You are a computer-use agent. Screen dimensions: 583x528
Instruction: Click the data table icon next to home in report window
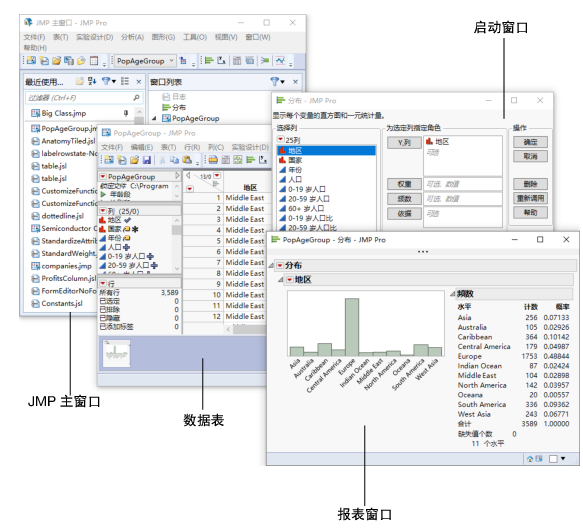[x=539, y=459]
